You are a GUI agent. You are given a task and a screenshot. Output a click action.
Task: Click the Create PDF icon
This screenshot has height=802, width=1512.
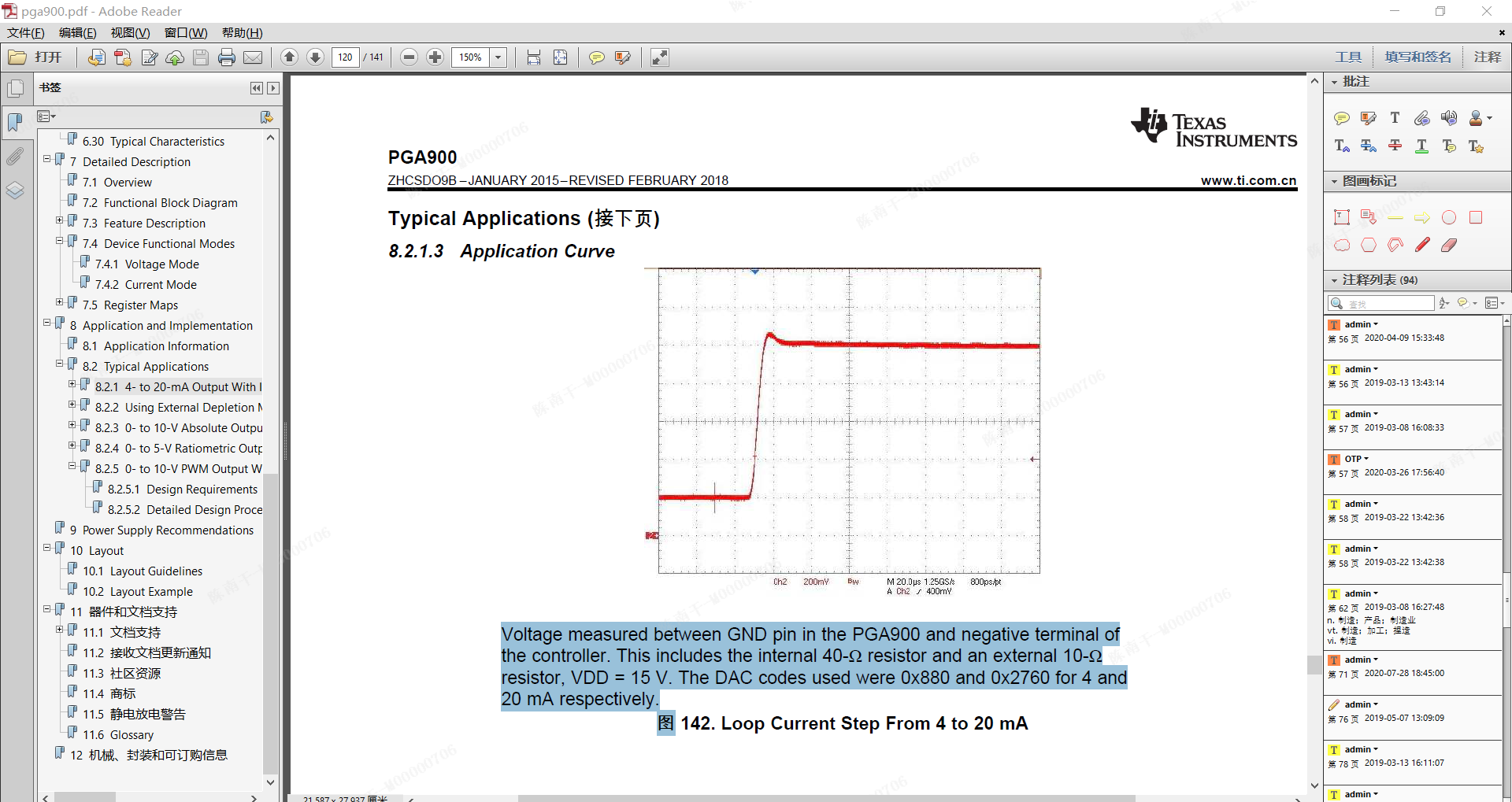tap(123, 57)
